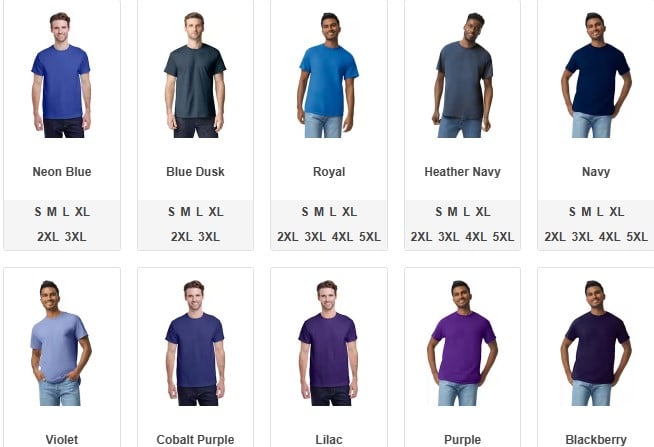654x447 pixels.
Task: Select size 2XL under Blue Dusk
Action: (x=181, y=237)
